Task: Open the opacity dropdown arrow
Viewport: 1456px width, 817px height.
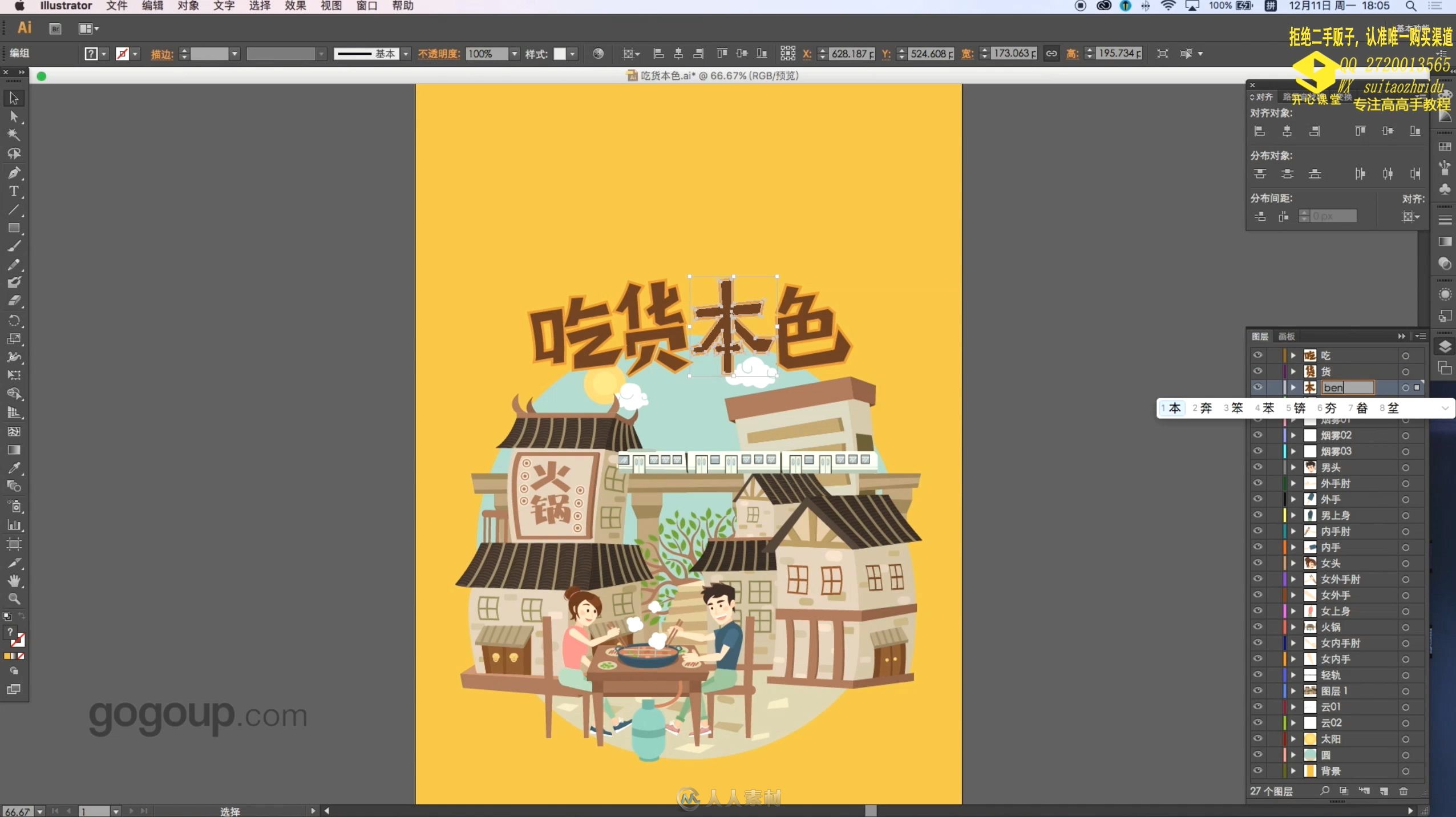Action: click(515, 54)
